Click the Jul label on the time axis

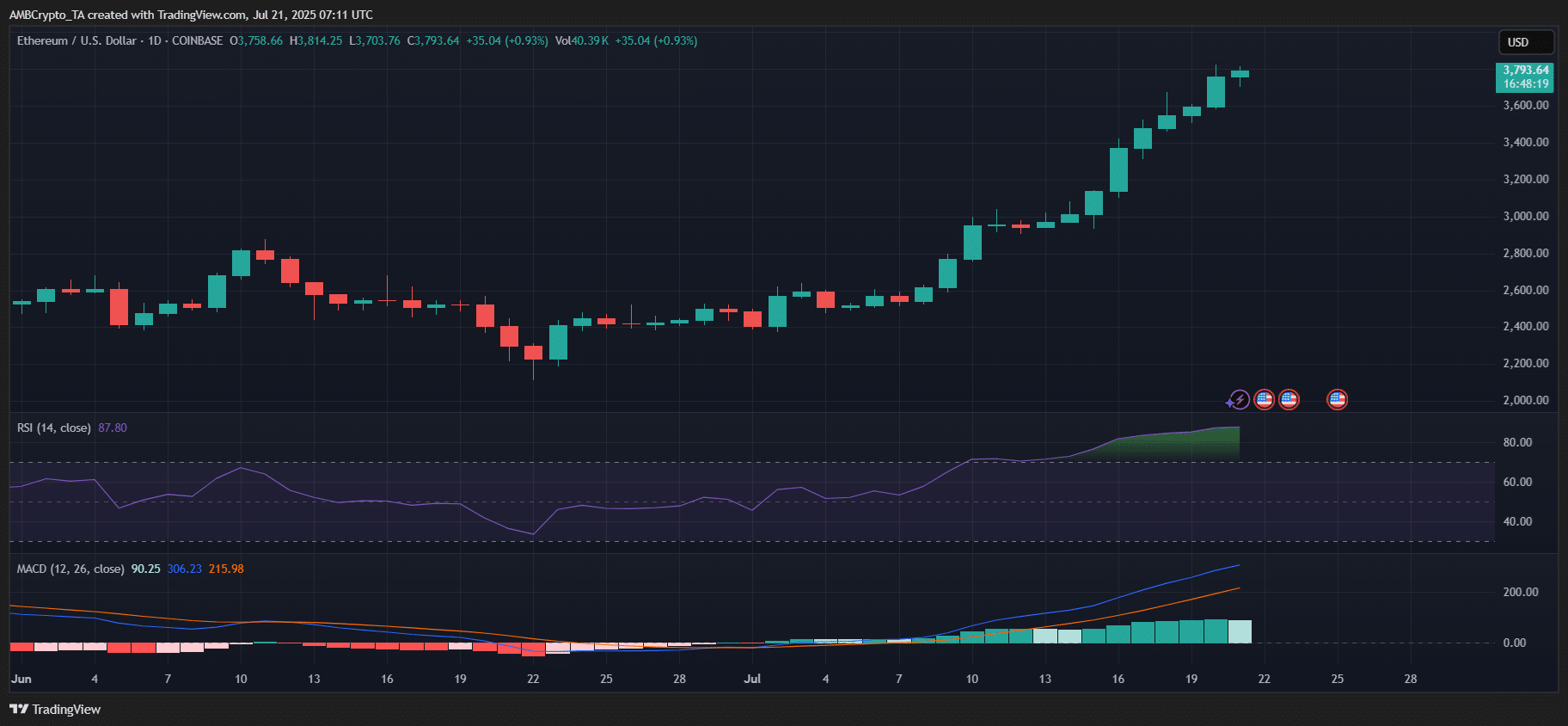[x=752, y=679]
